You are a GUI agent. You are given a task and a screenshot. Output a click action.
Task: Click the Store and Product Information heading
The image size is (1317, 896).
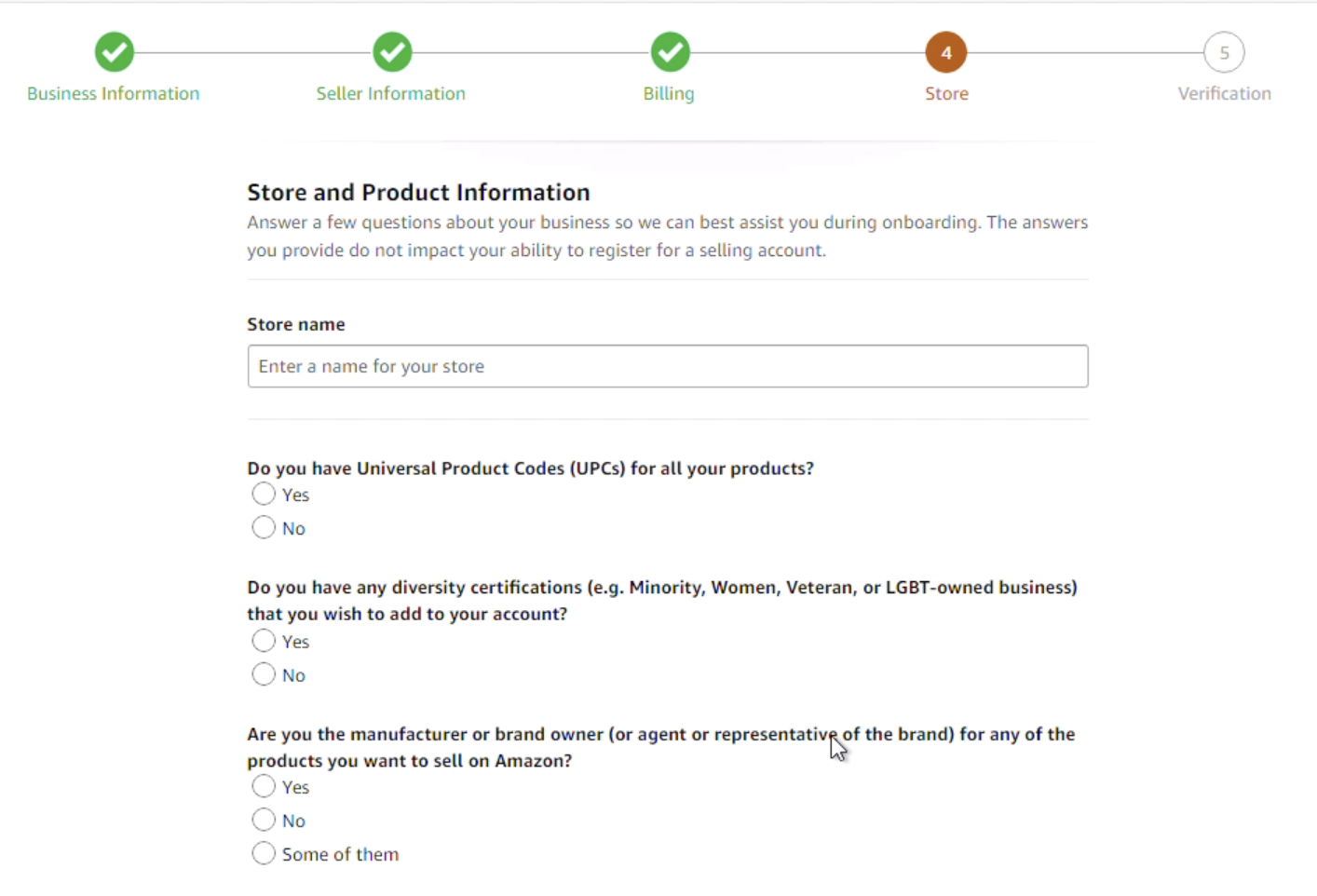[418, 192]
